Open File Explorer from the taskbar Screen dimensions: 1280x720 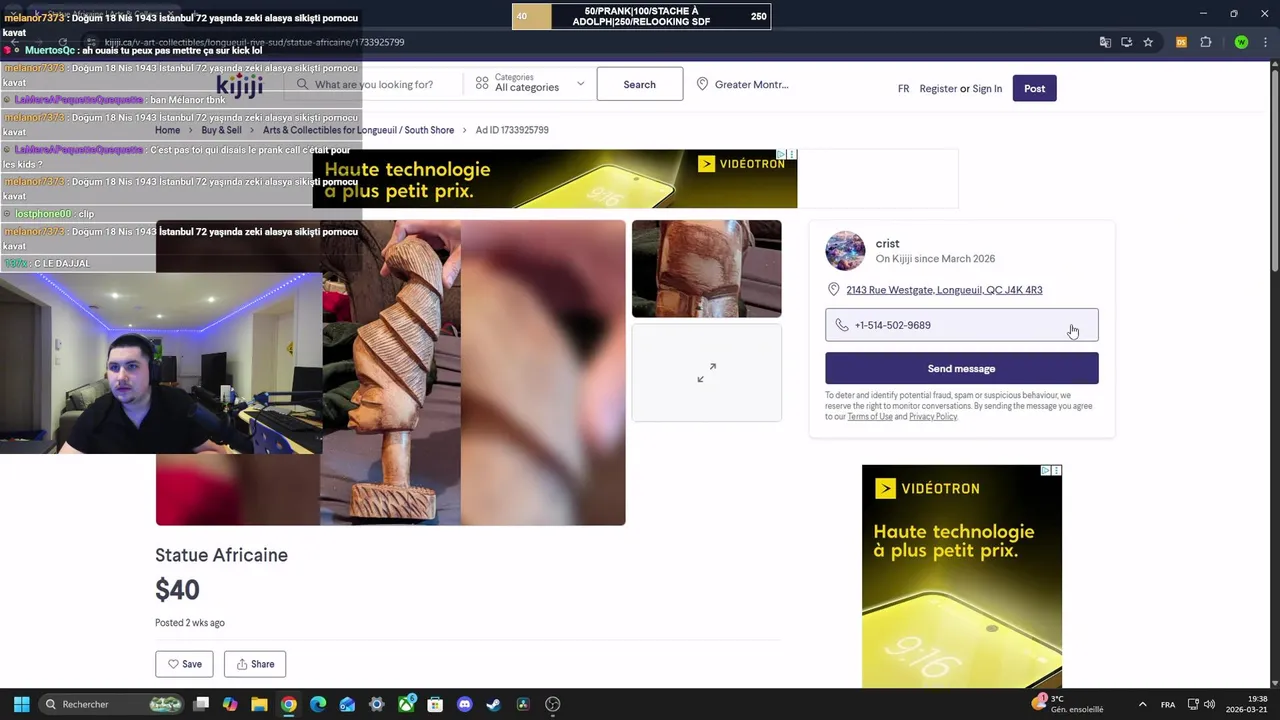click(x=259, y=704)
